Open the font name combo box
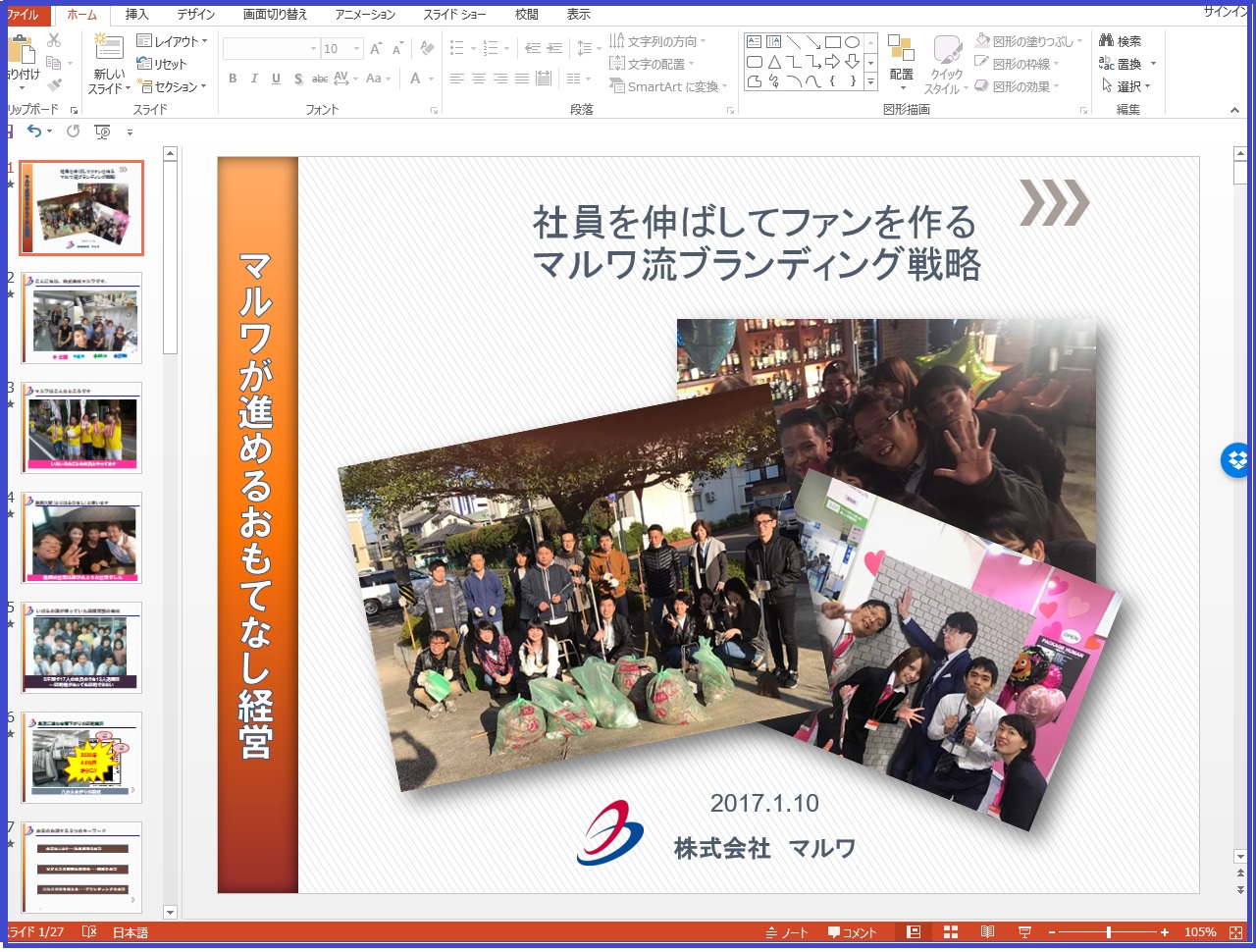Viewport: 1256px width, 952px height. [x=271, y=48]
